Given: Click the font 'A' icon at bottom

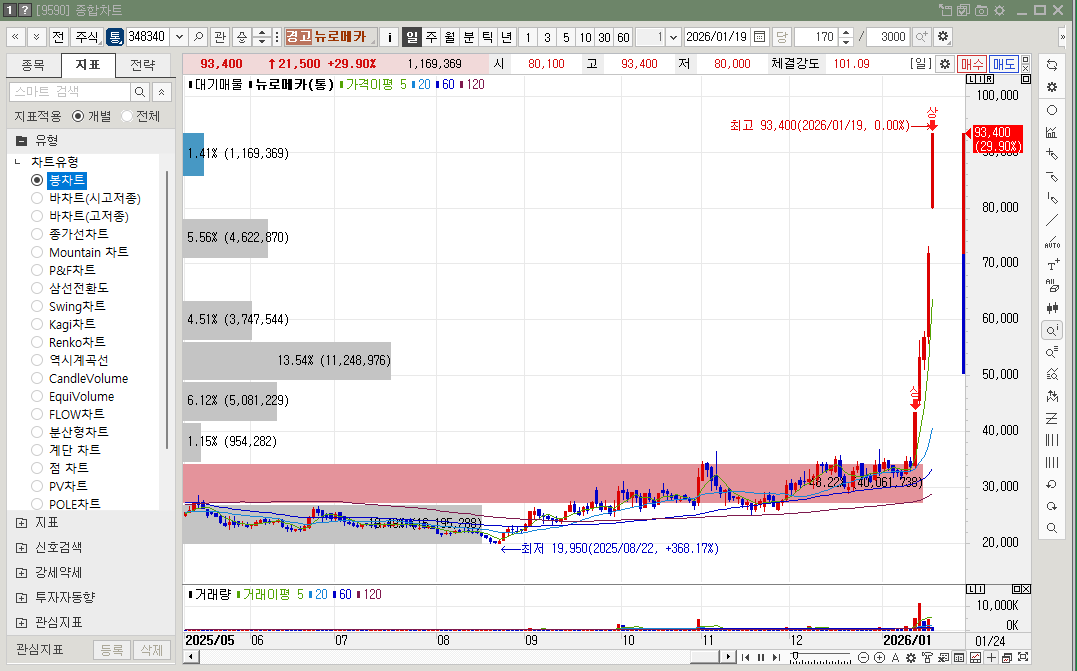Looking at the screenshot, I should 895,658.
